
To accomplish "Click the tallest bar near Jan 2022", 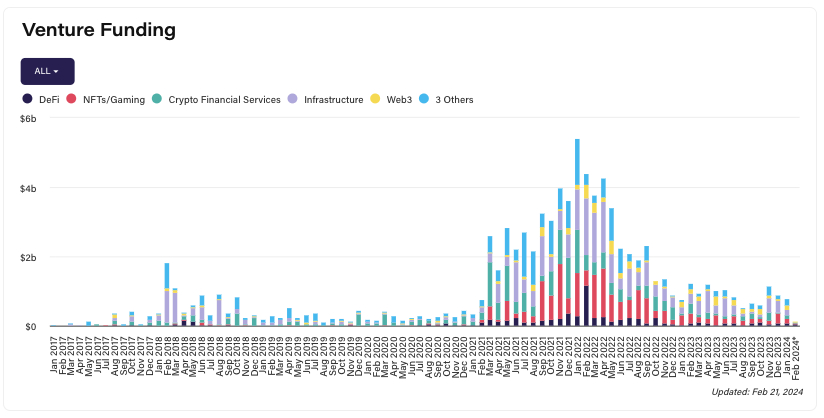I will point(578,232).
